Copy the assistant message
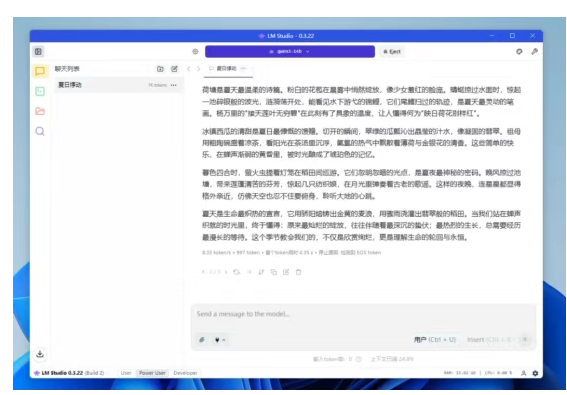Image resolution: width=567 pixels, height=395 pixels. click(274, 272)
